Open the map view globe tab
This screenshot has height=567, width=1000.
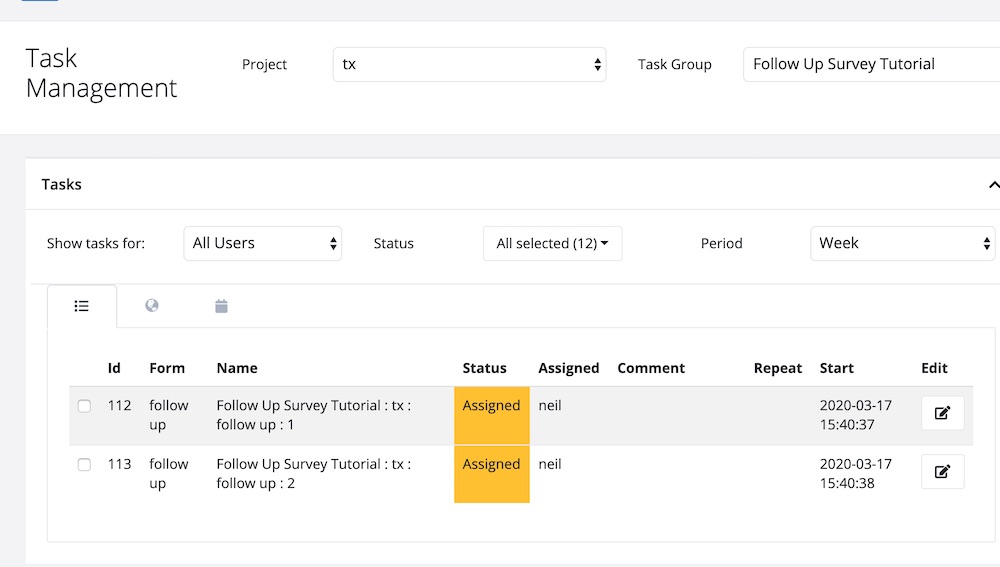pyautogui.click(x=152, y=306)
